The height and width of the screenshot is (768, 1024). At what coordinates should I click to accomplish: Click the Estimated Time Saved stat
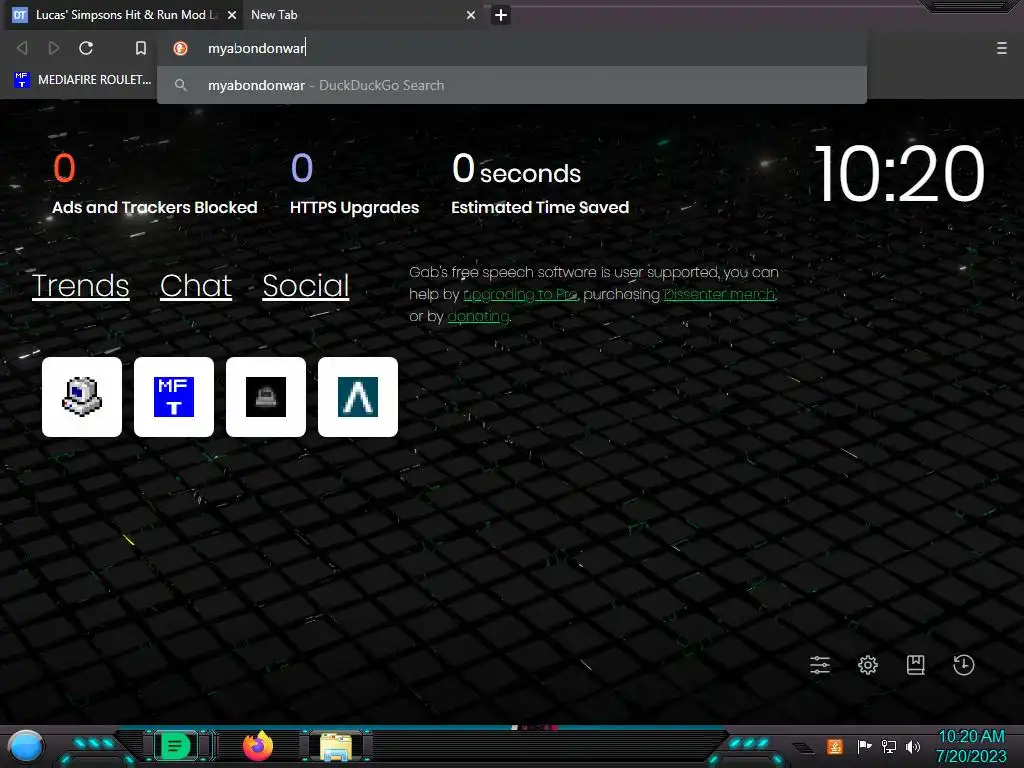[540, 184]
